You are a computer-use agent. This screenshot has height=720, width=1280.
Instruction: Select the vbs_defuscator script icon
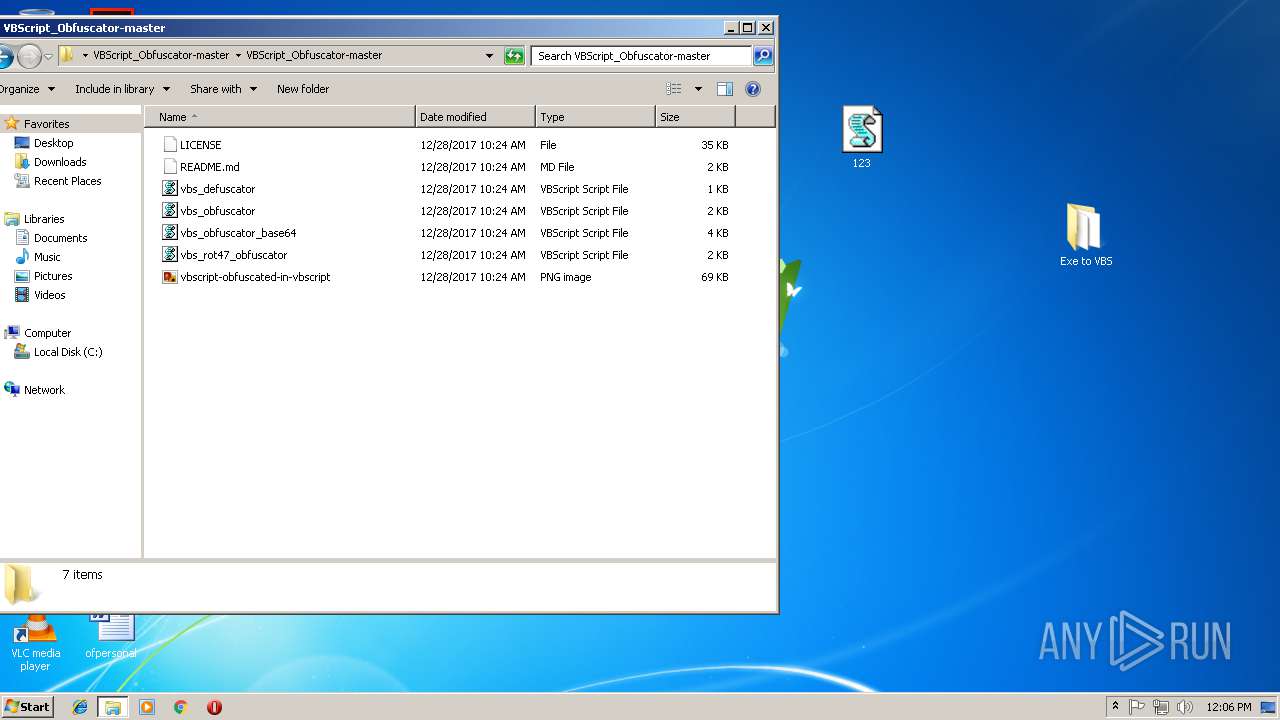point(170,189)
